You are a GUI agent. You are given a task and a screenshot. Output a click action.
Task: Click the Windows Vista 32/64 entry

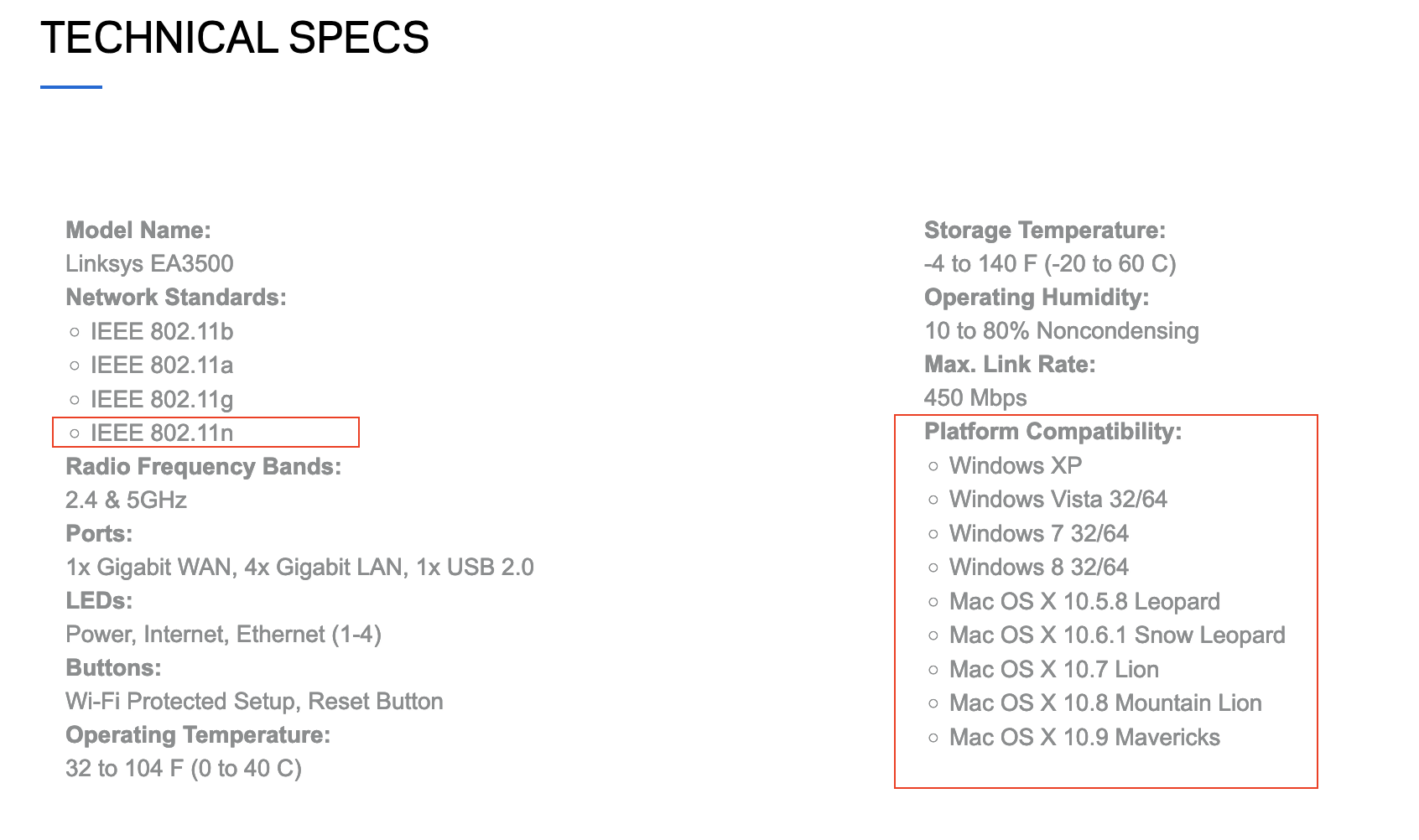1058,500
